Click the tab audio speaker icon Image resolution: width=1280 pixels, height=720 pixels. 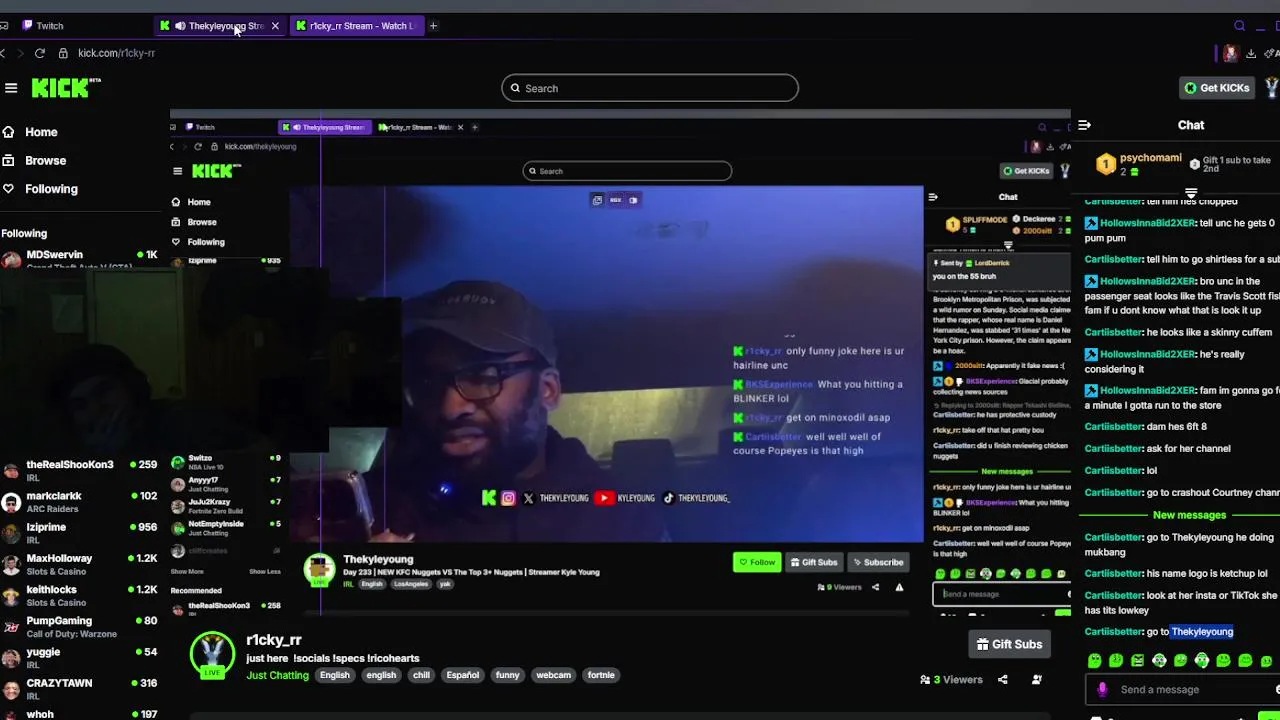point(180,26)
